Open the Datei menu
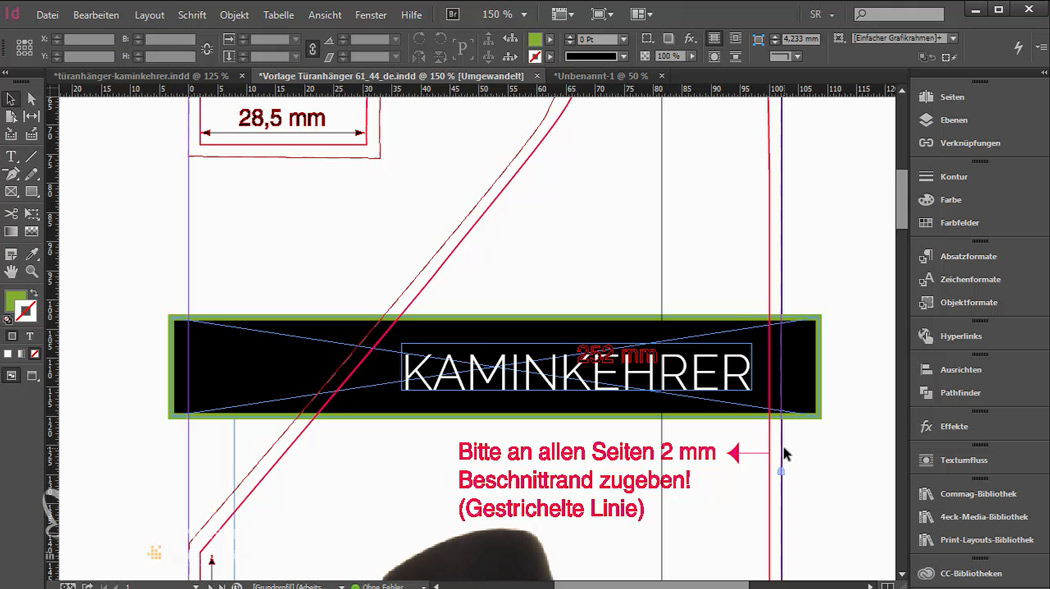Viewport: 1050px width, 589px height. [x=47, y=15]
